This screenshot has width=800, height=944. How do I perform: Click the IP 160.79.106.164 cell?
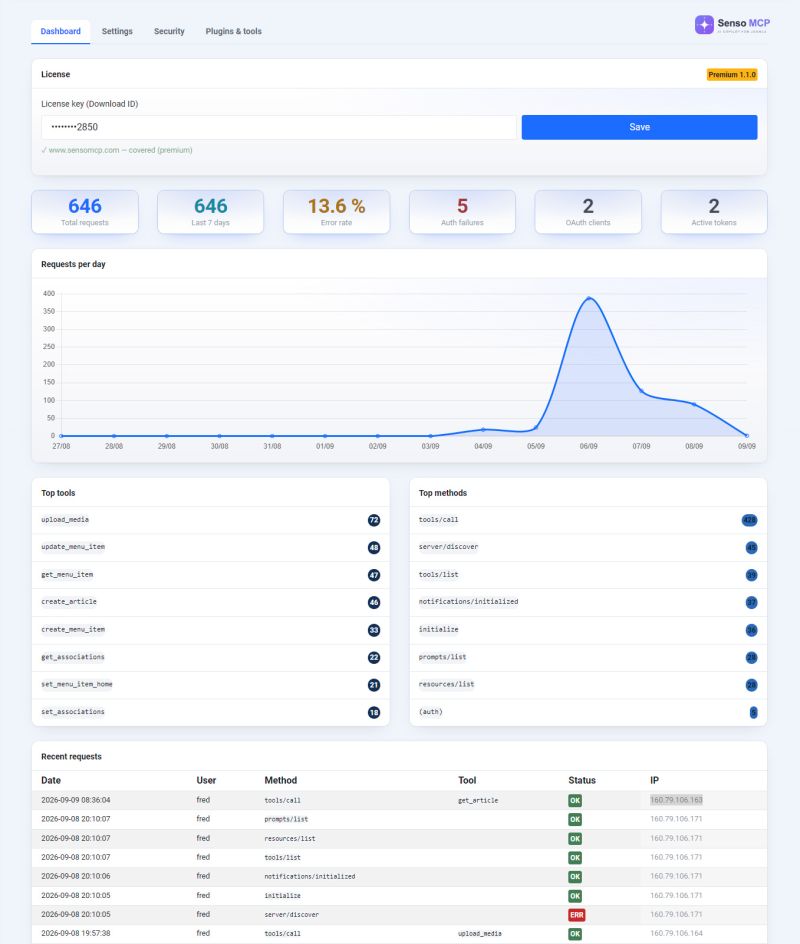point(676,933)
